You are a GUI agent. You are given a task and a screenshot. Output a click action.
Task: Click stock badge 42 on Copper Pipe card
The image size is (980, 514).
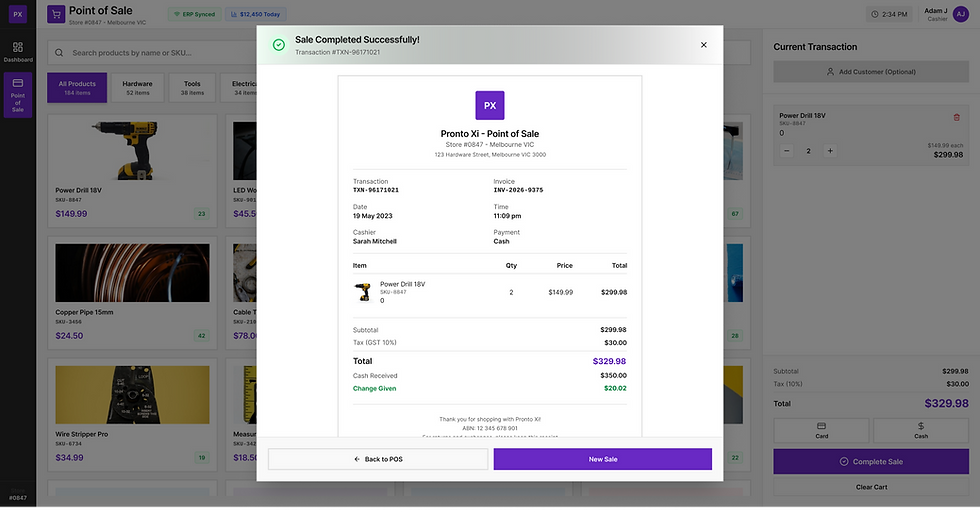click(201, 336)
